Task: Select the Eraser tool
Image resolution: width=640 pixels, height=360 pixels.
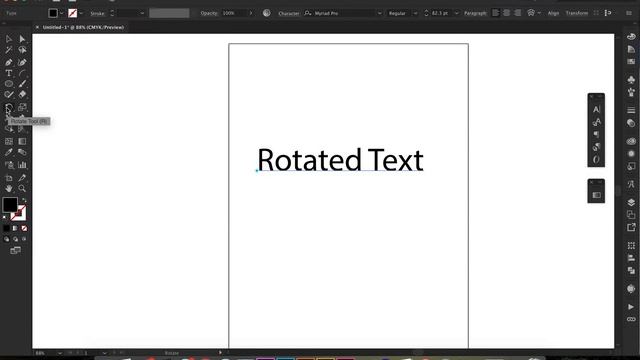Action: coord(22,94)
